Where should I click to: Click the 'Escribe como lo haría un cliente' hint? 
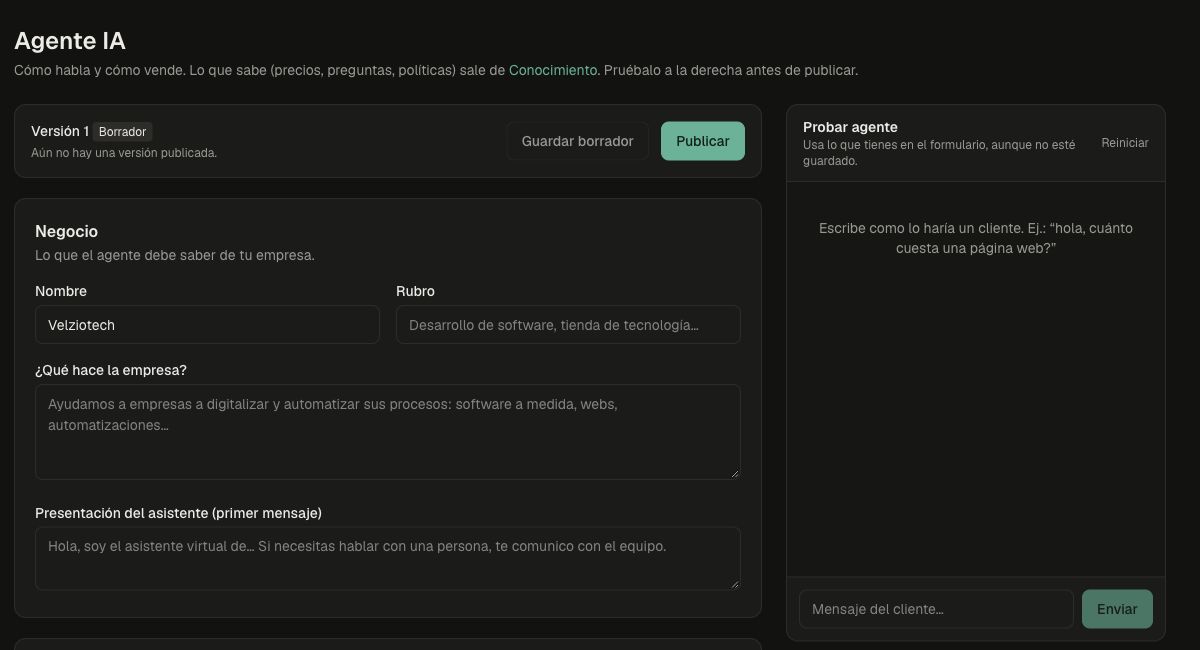coord(976,238)
